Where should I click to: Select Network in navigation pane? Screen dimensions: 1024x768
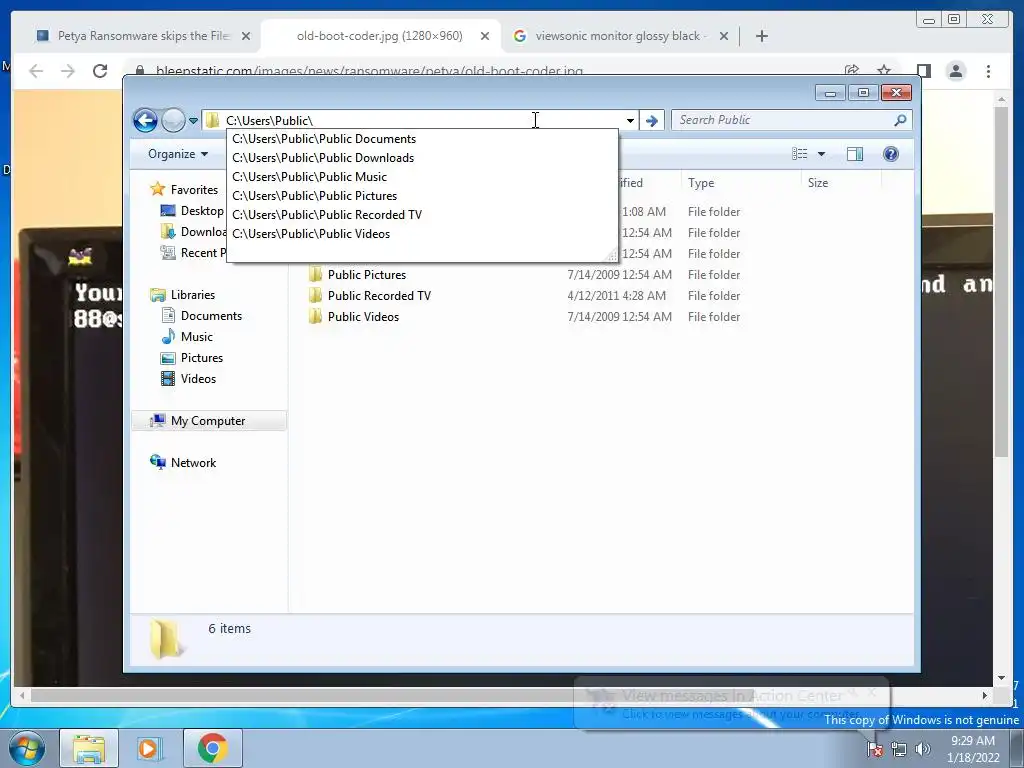click(x=193, y=463)
